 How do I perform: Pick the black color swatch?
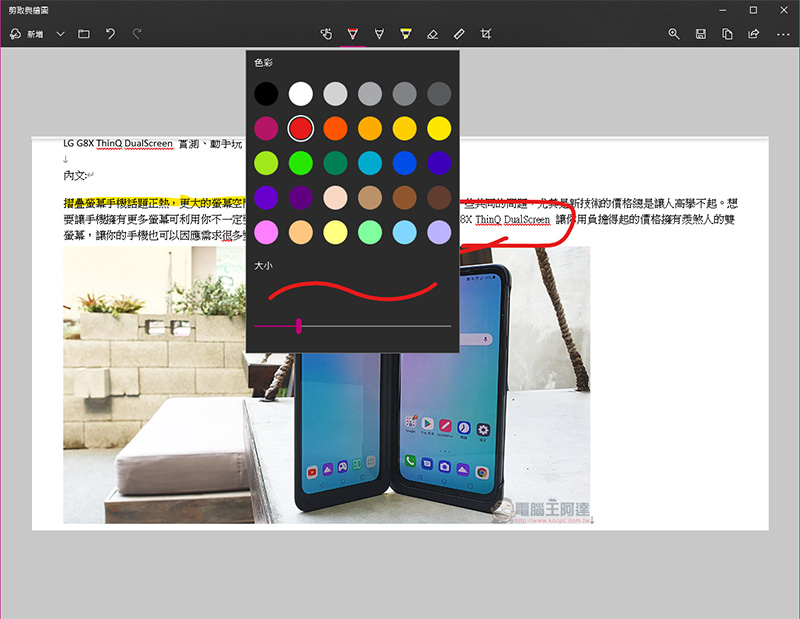coord(266,94)
